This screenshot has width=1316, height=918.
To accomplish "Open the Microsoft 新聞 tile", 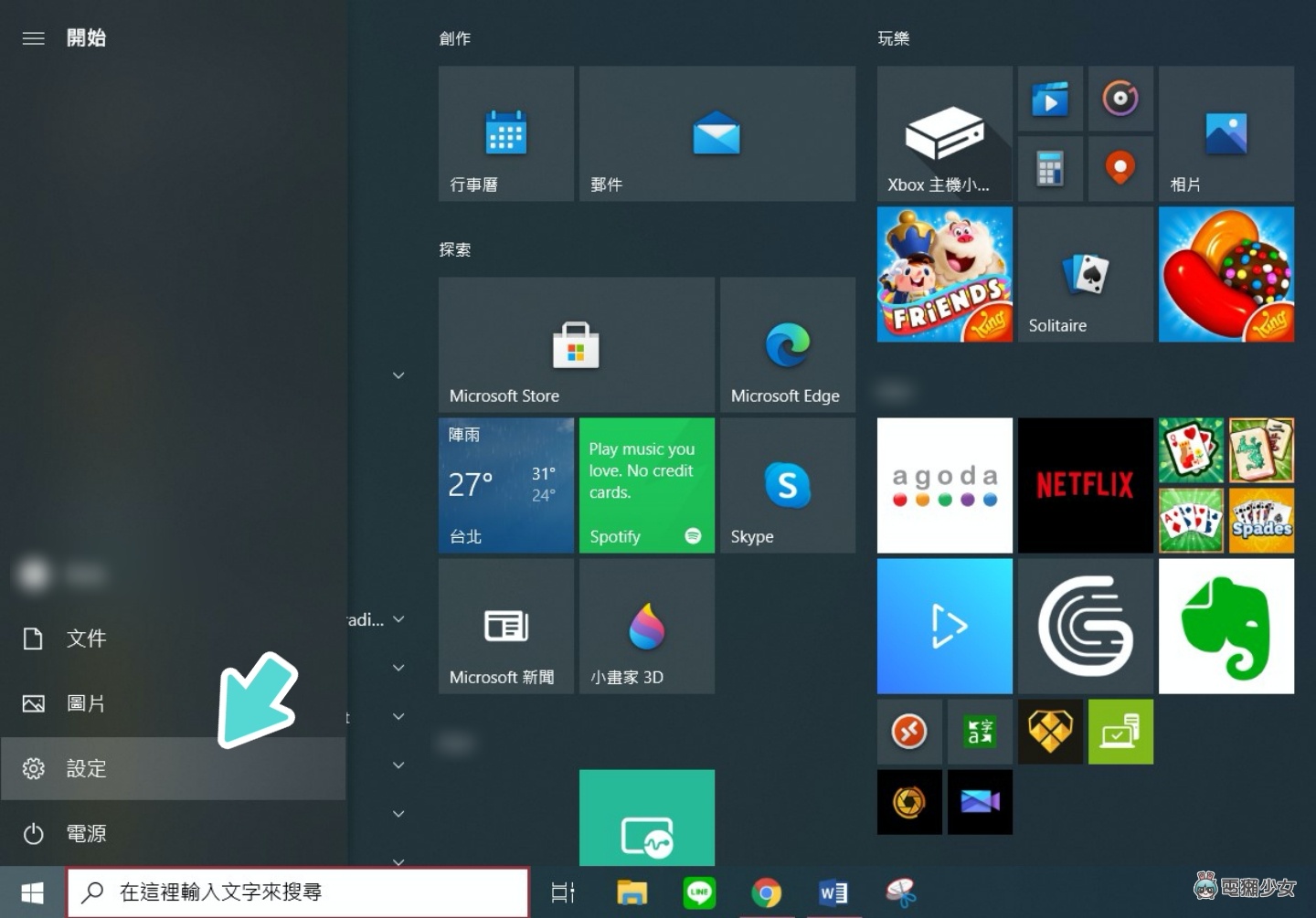I will [506, 626].
